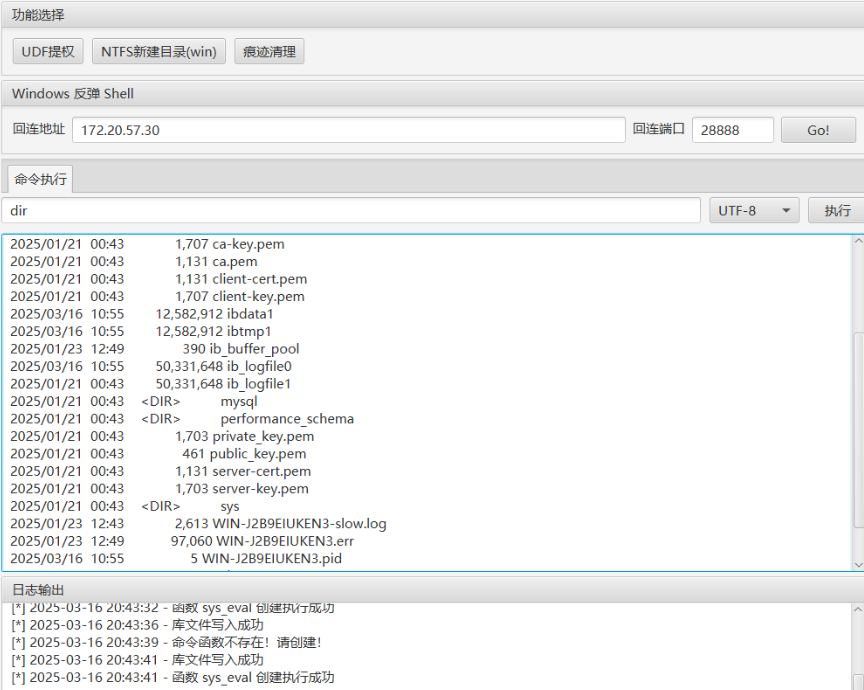The width and height of the screenshot is (864, 690).
Task: Click the 执行 button to run command
Action: click(836, 211)
